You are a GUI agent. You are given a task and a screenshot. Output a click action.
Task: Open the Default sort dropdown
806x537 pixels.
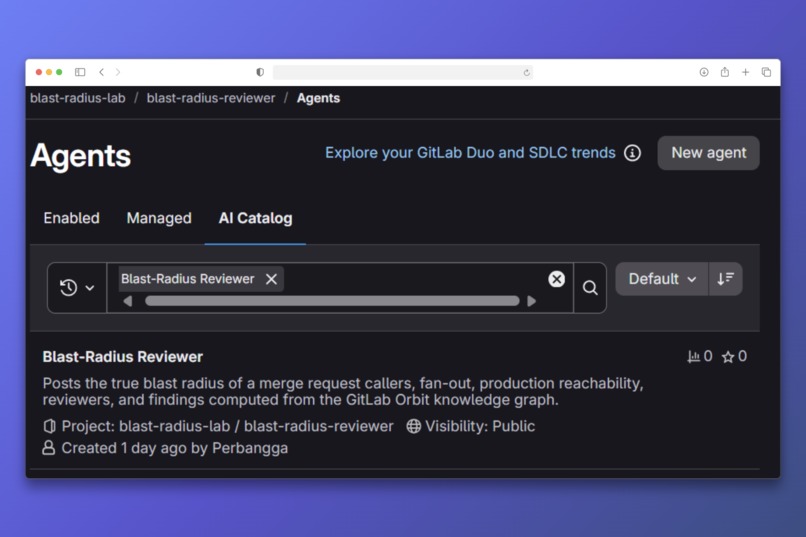pos(662,279)
